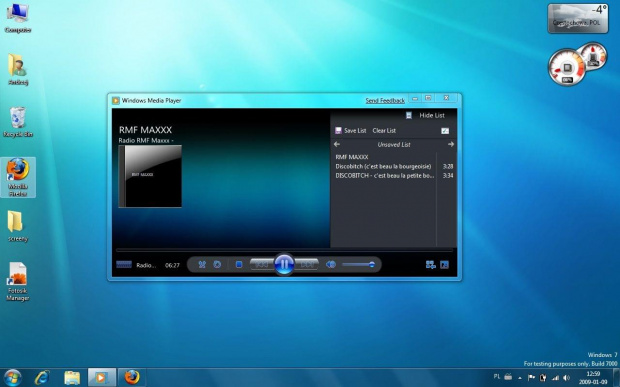The width and height of the screenshot is (620, 387).
Task: Open list options dropdown icon
Action: pos(445,131)
